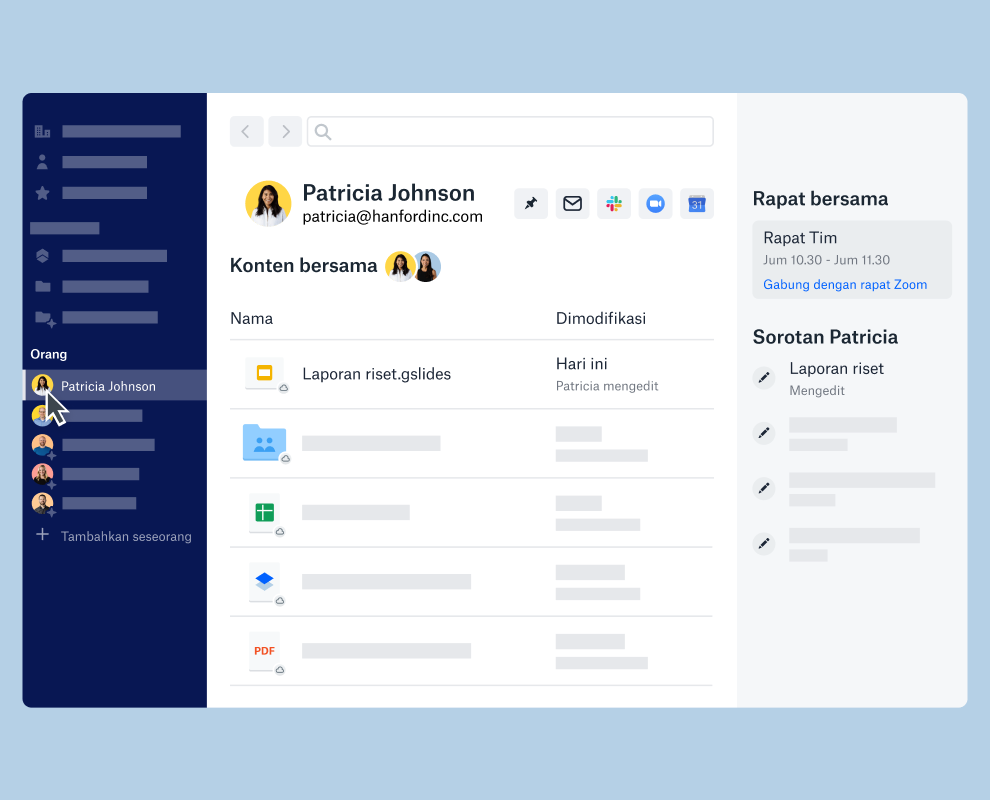The image size is (990, 800).
Task: Click the Google Slides file icon
Action: pos(265,374)
